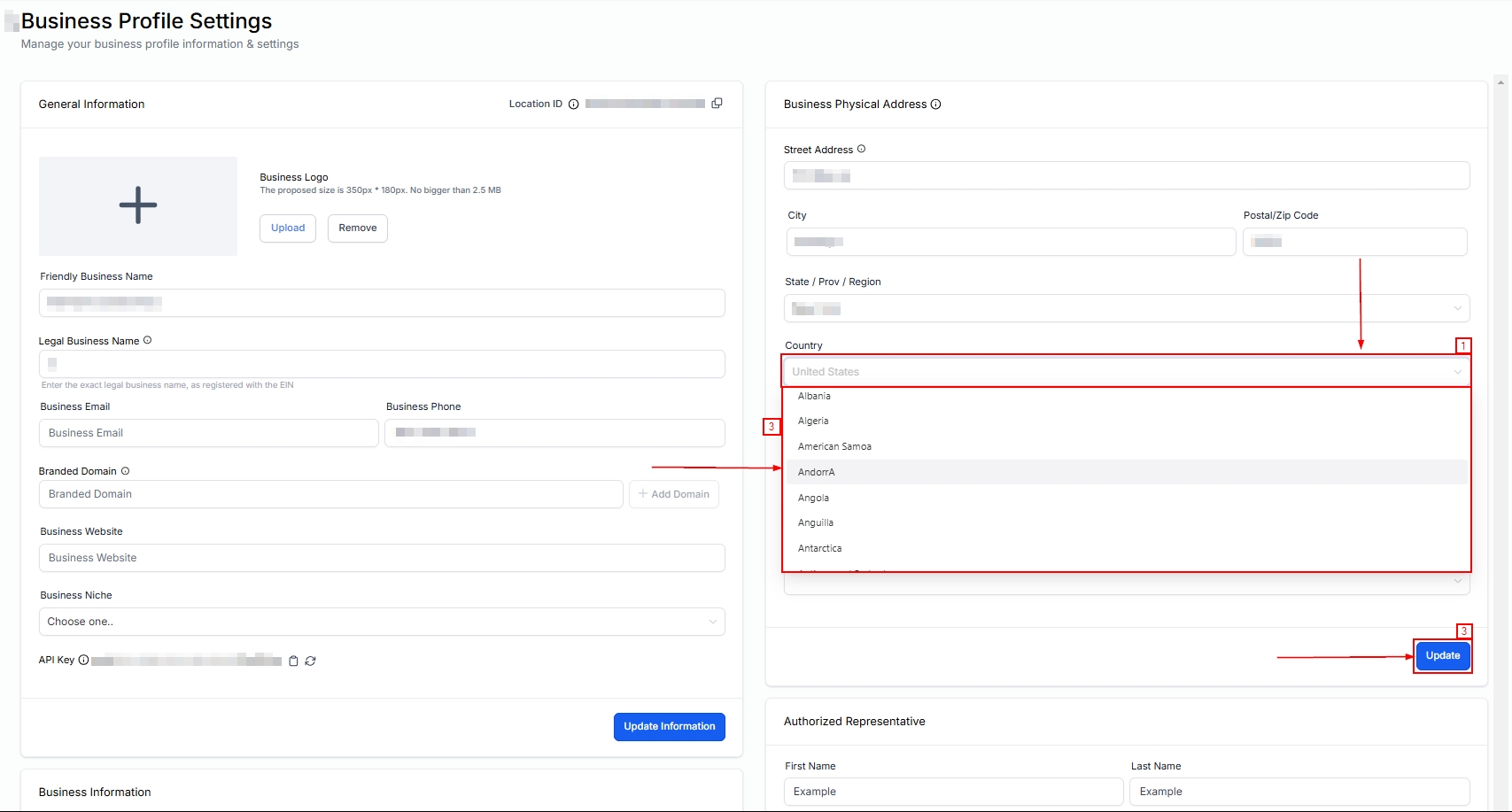Viewport: 1512px width, 812px height.
Task: Click the API Key refresh icon
Action: (x=310, y=661)
